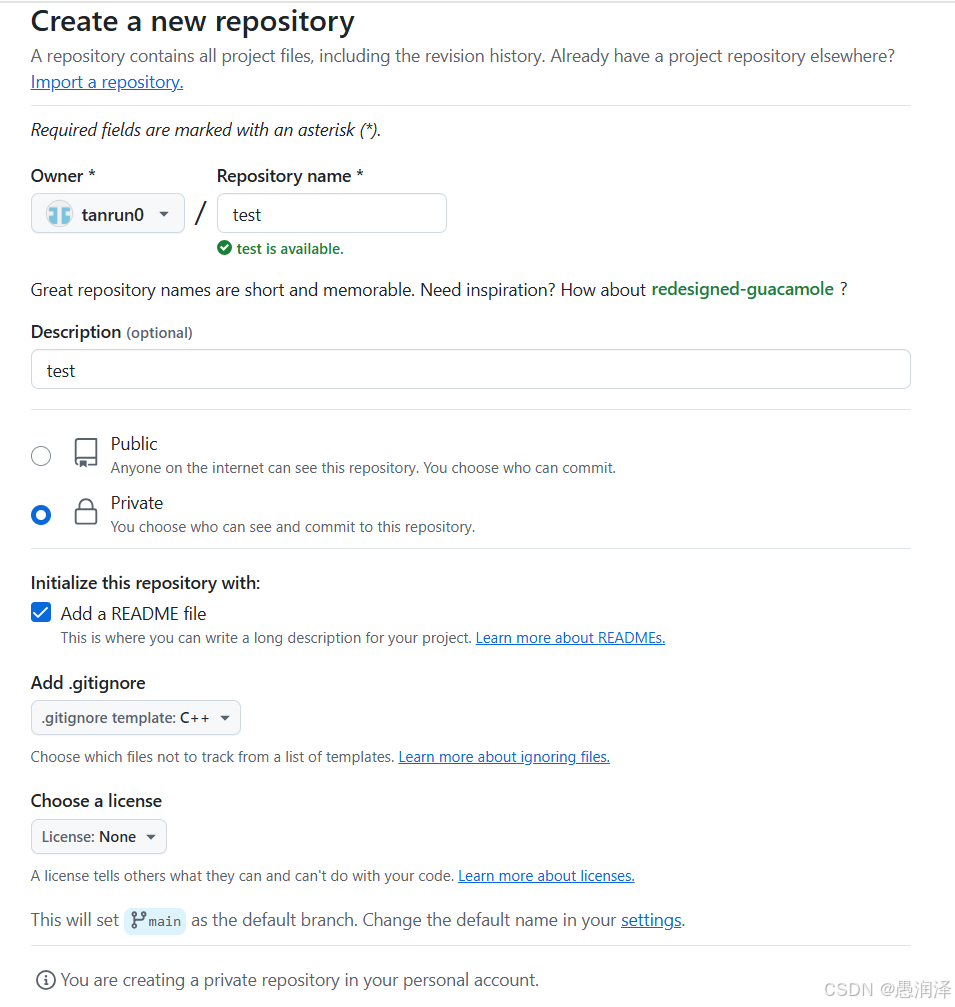
Task: Select the Private visibility radio button
Action: point(41,515)
